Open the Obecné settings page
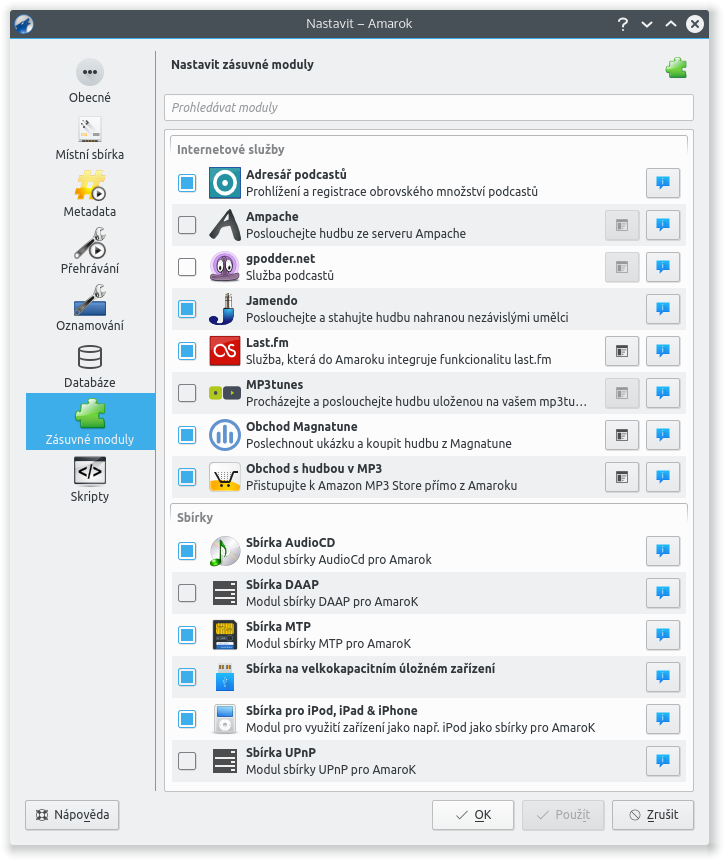725x861 pixels. point(90,81)
